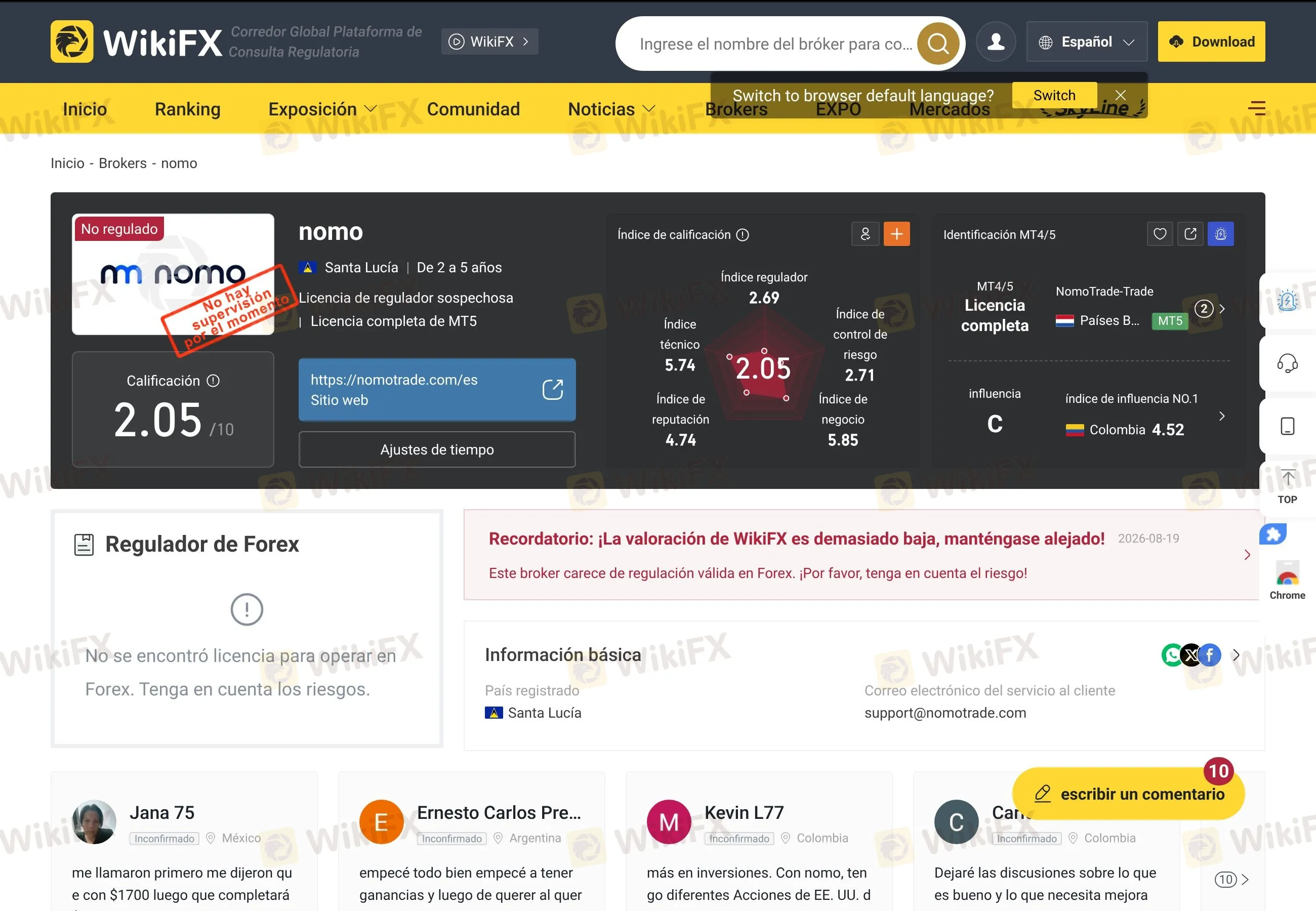Click the nomo broker logo thumbnail
This screenshot has height=911, width=1316.
[x=173, y=274]
